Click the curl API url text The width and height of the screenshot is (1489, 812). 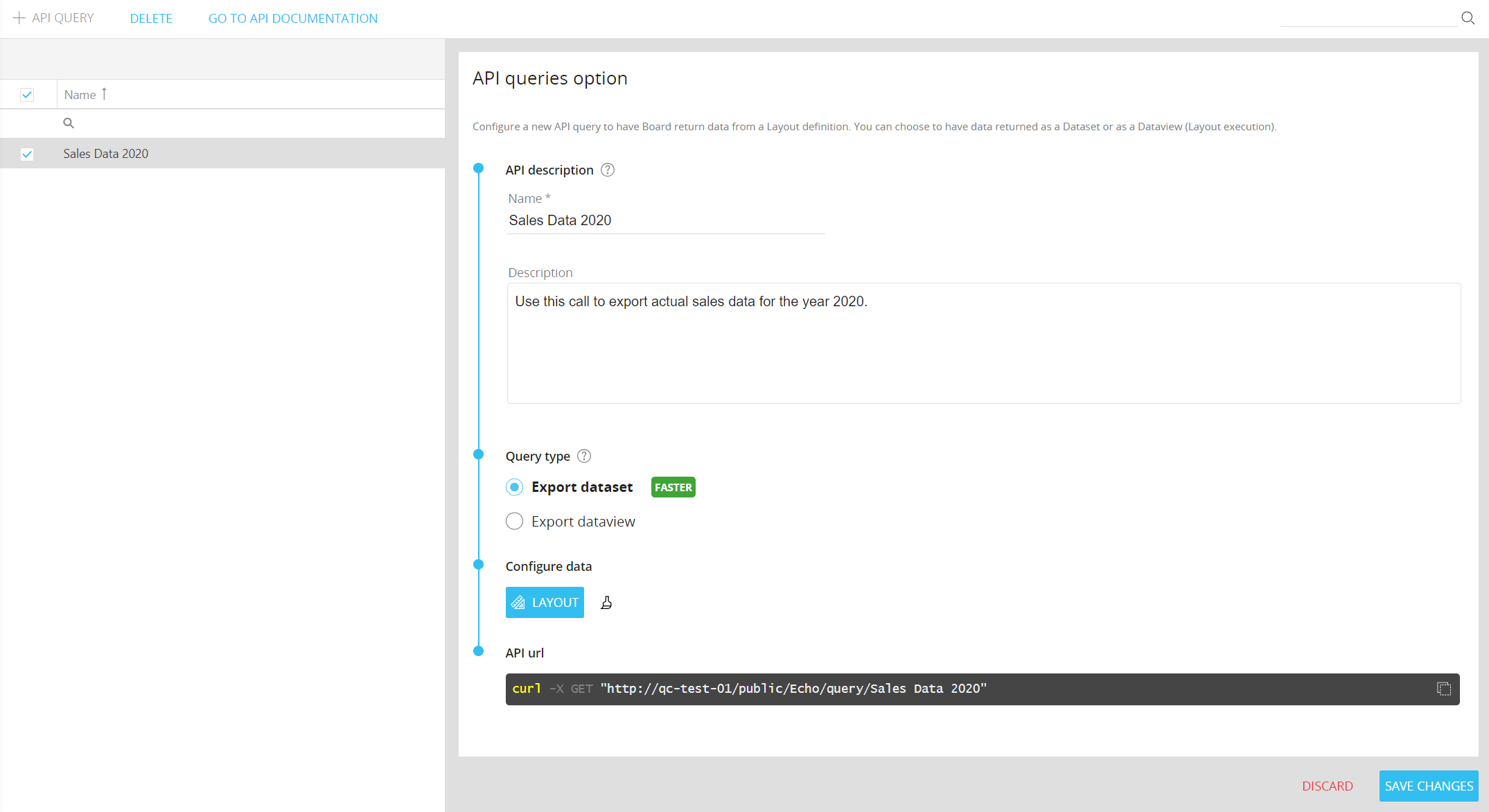749,689
